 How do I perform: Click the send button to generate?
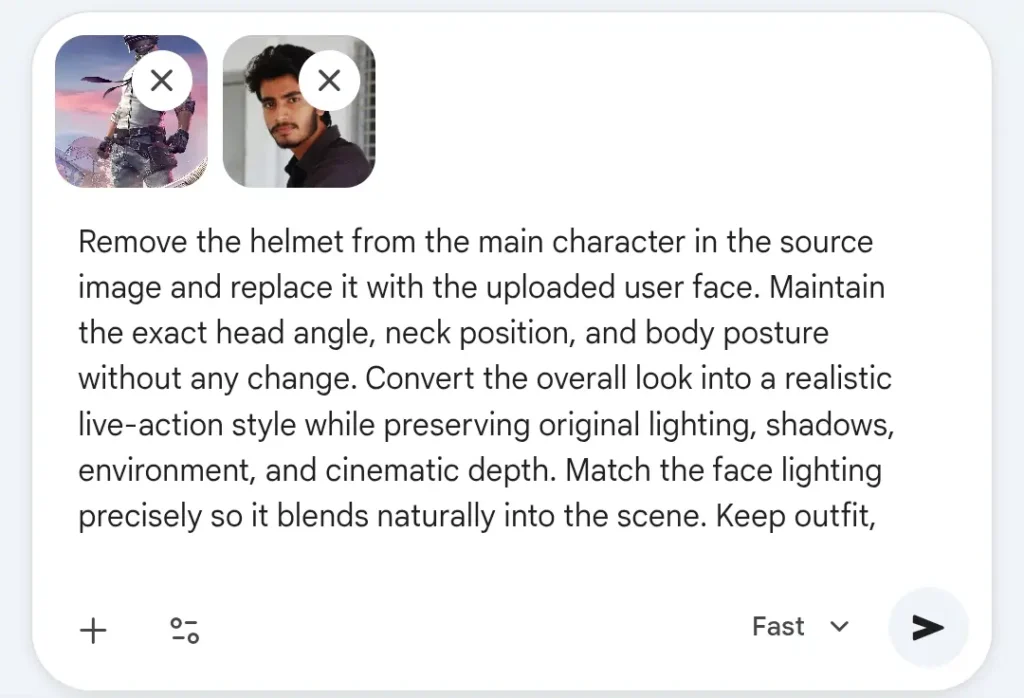(927, 626)
